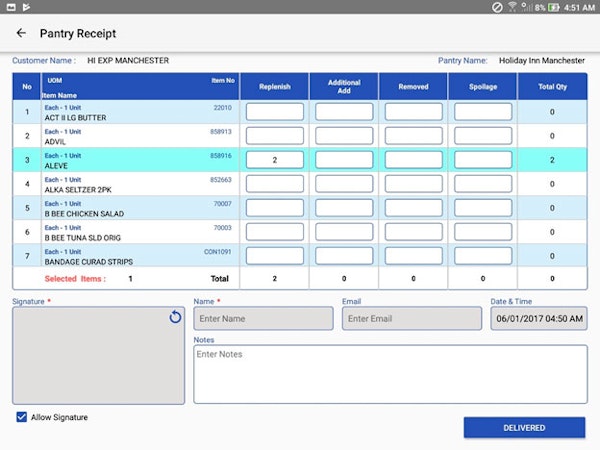Tap the Wi-Fi status icon
Image resolution: width=600 pixels, height=450 pixels.
(512, 7)
